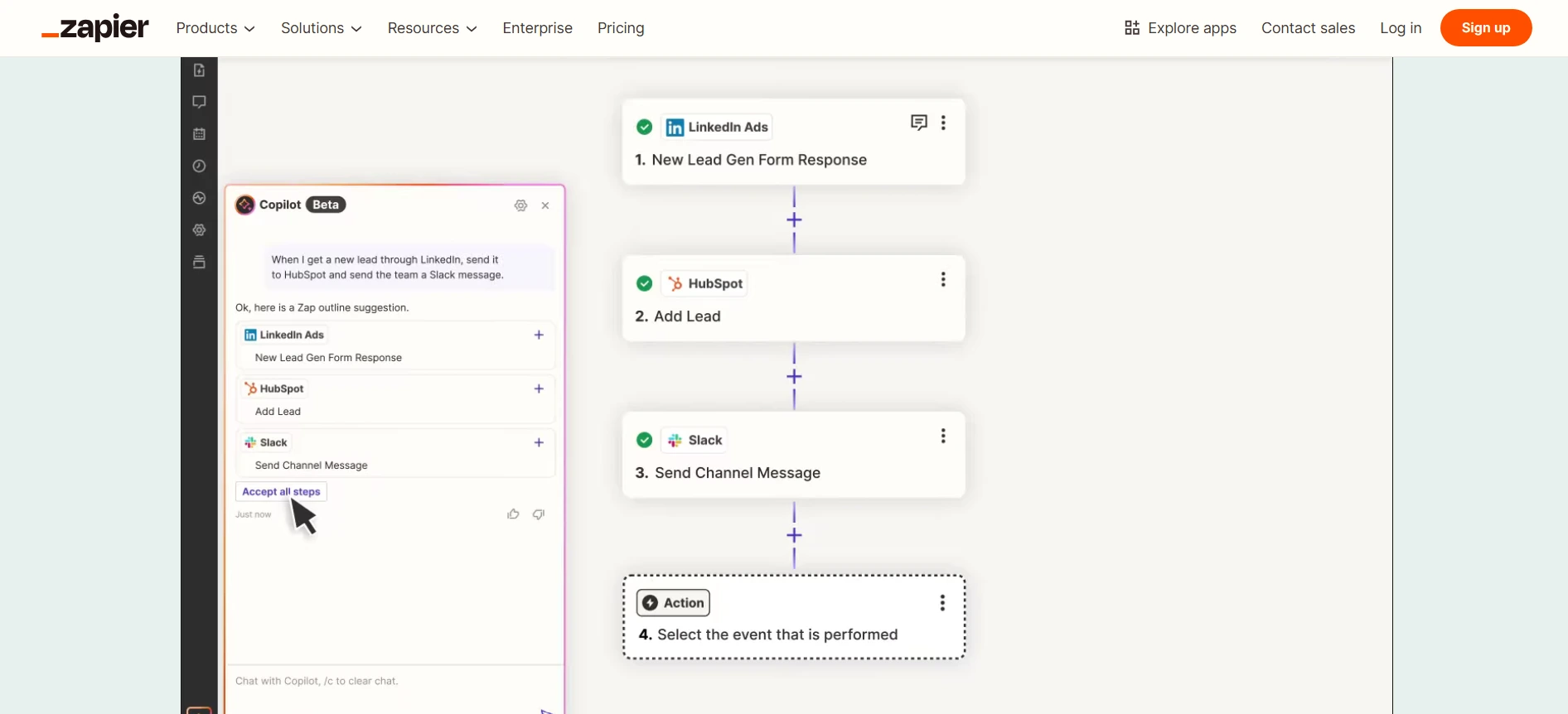
Task: Open the Pricing page
Action: (621, 28)
